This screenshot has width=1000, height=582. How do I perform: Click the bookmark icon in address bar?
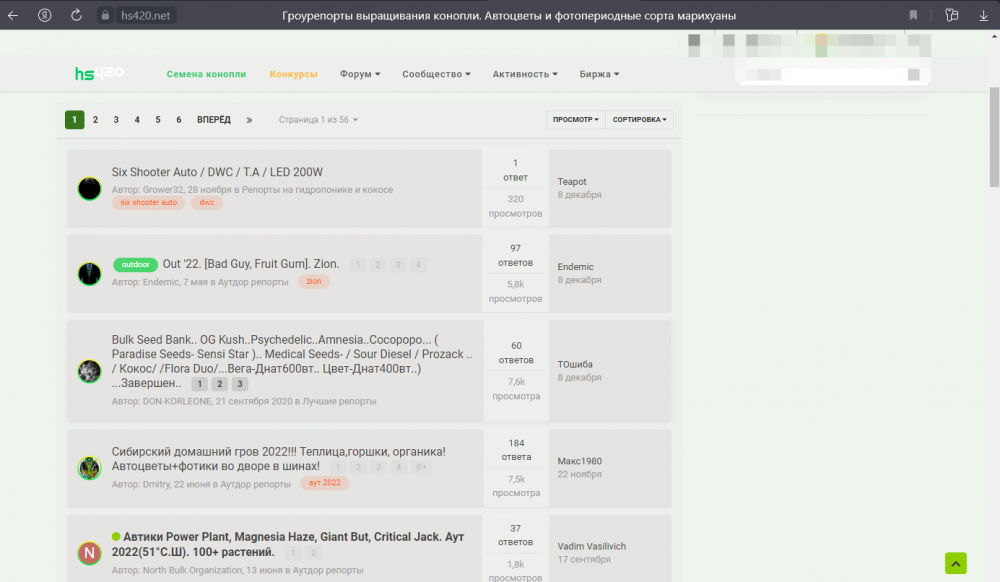[913, 15]
